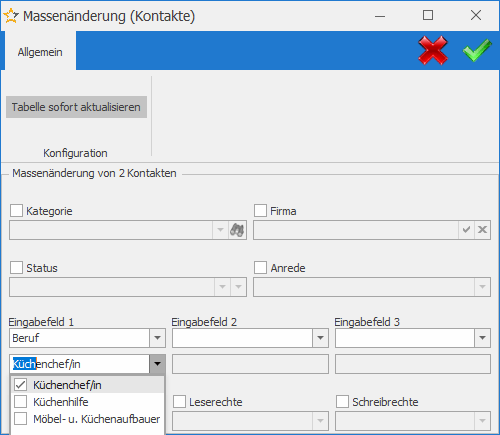The height and width of the screenshot is (435, 500).
Task: Click the small checkmark icon in Firma field
Action: (x=466, y=230)
